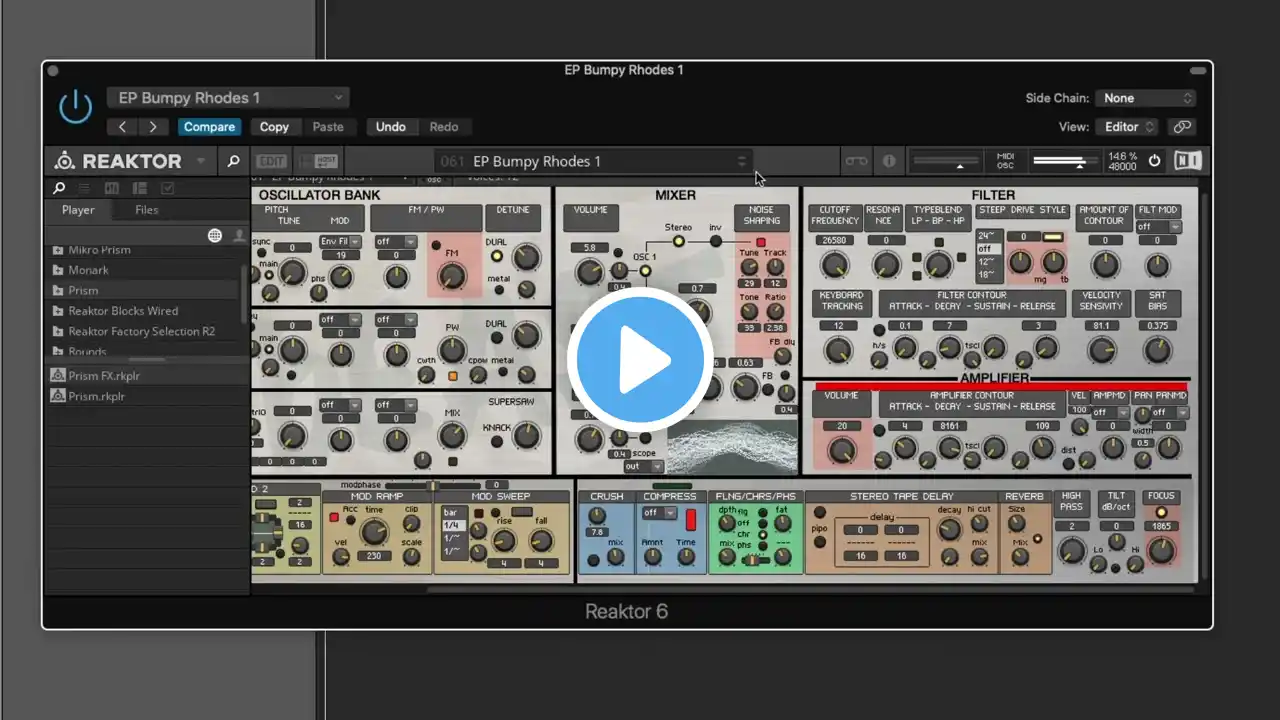This screenshot has width=1280, height=720.
Task: Toggle the Stereo light in the Mixer
Action: click(x=679, y=241)
